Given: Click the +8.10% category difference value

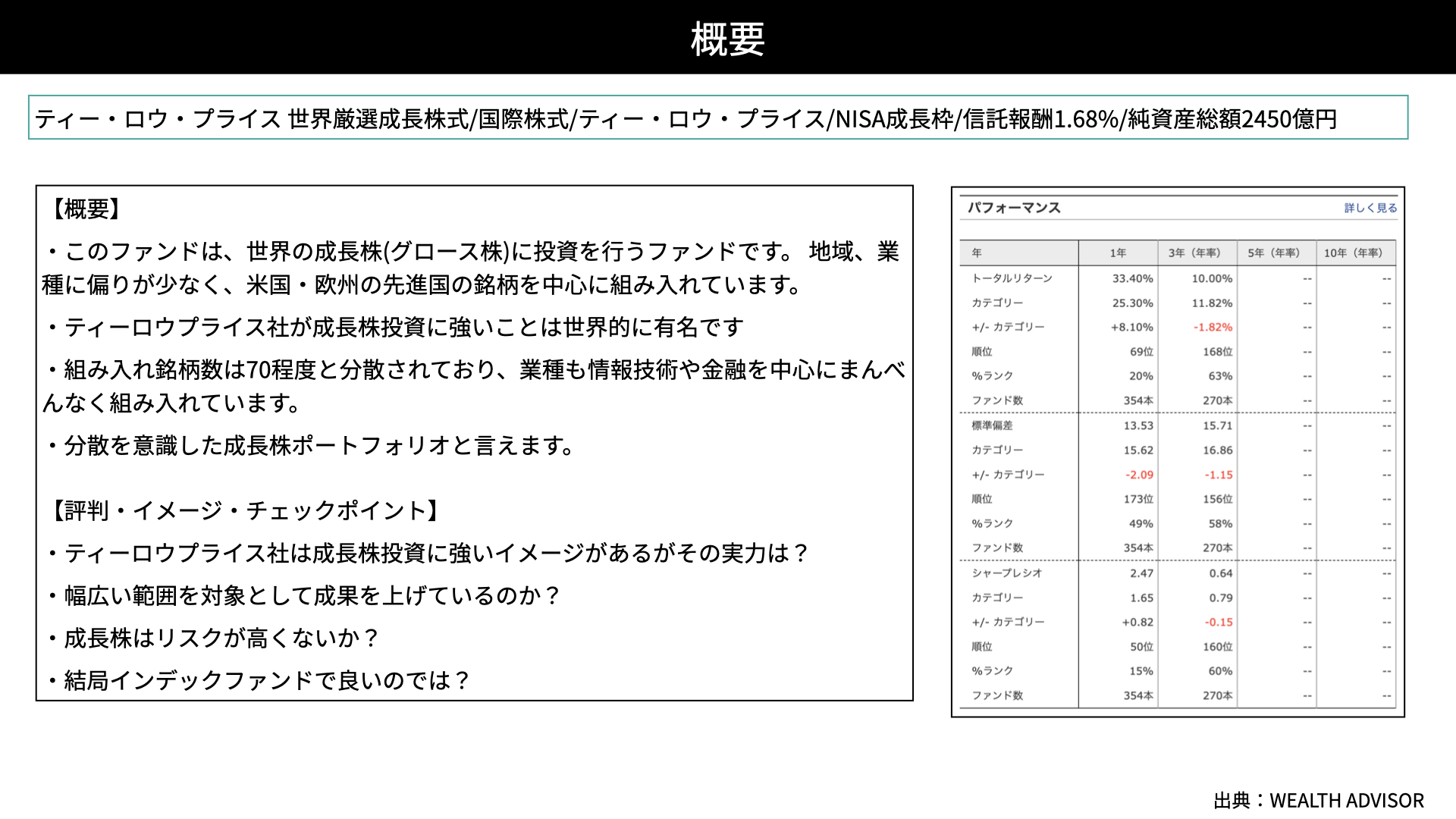Looking at the screenshot, I should pyautogui.click(x=1132, y=327).
